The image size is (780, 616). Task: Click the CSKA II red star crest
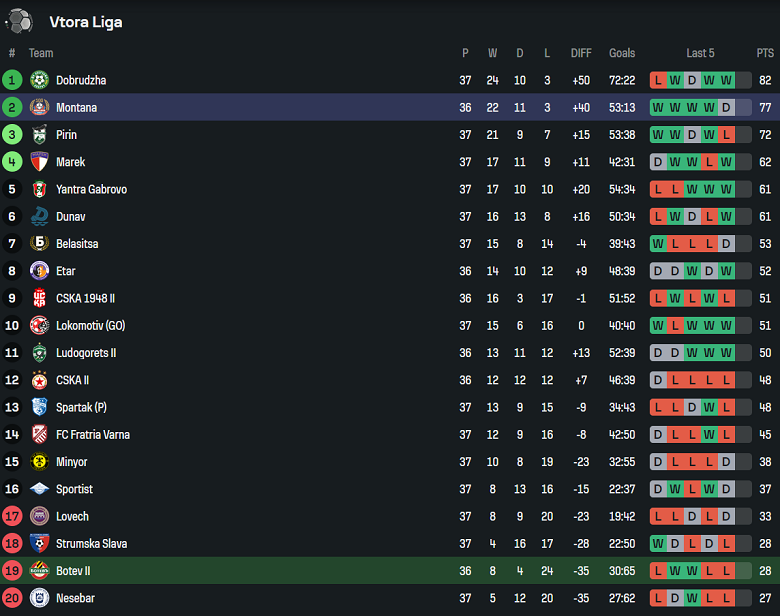[x=39, y=380]
